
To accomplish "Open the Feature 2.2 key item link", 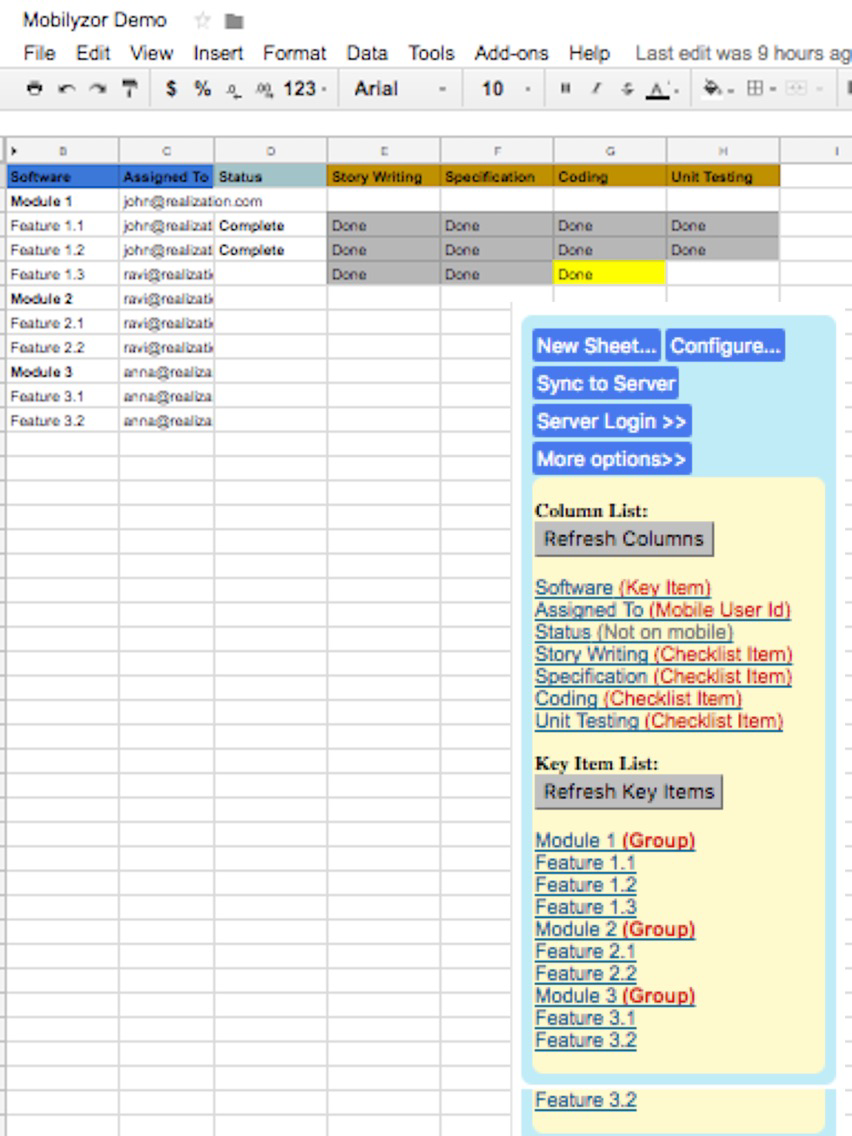I will pyautogui.click(x=585, y=974).
